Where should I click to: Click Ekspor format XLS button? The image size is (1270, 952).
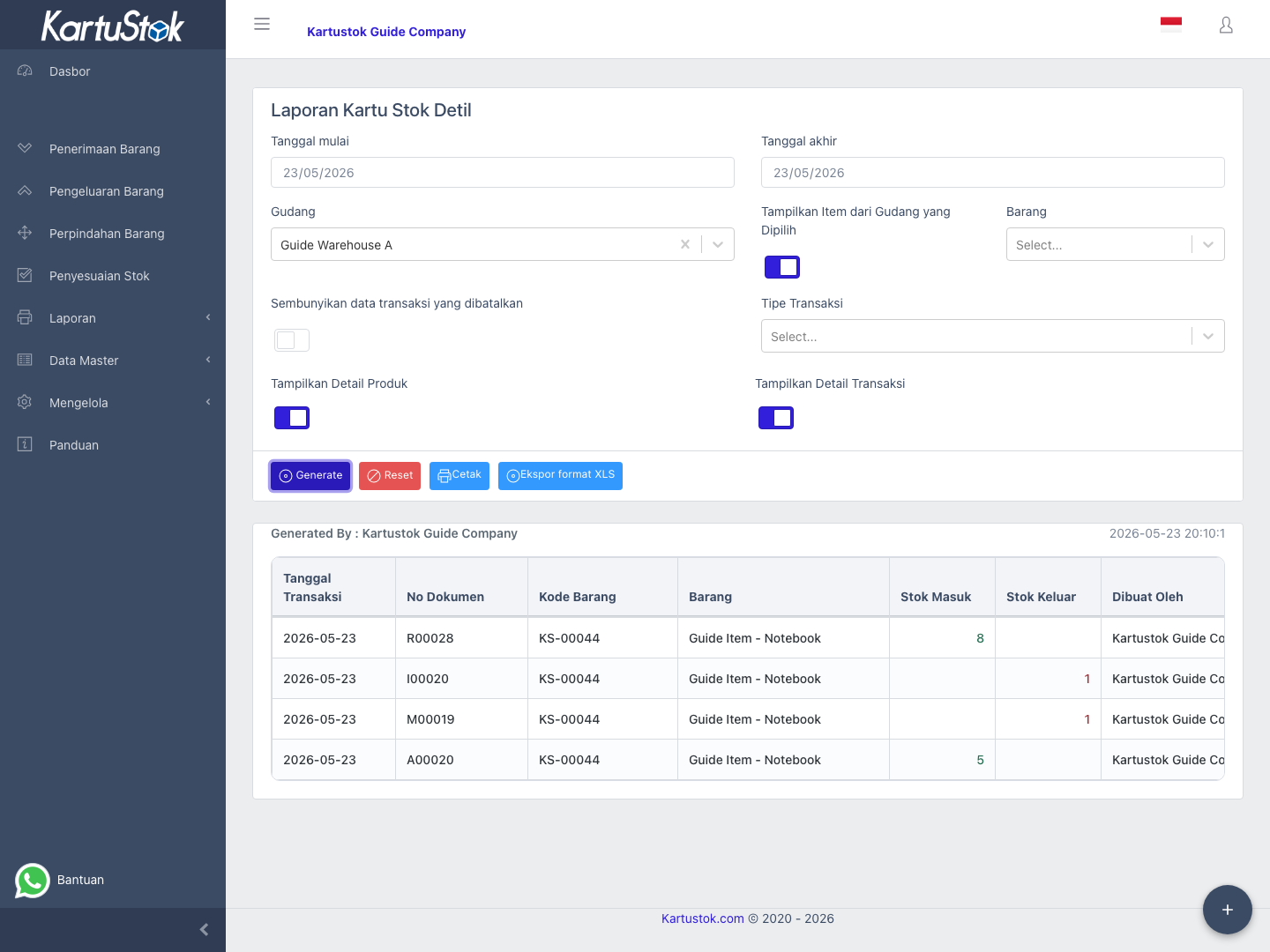(560, 476)
